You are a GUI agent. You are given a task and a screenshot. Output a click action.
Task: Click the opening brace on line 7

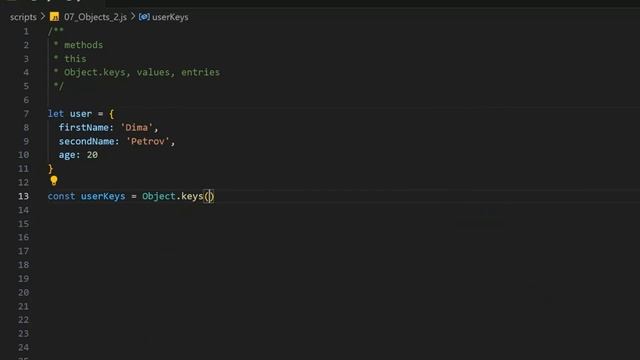tap(111, 114)
